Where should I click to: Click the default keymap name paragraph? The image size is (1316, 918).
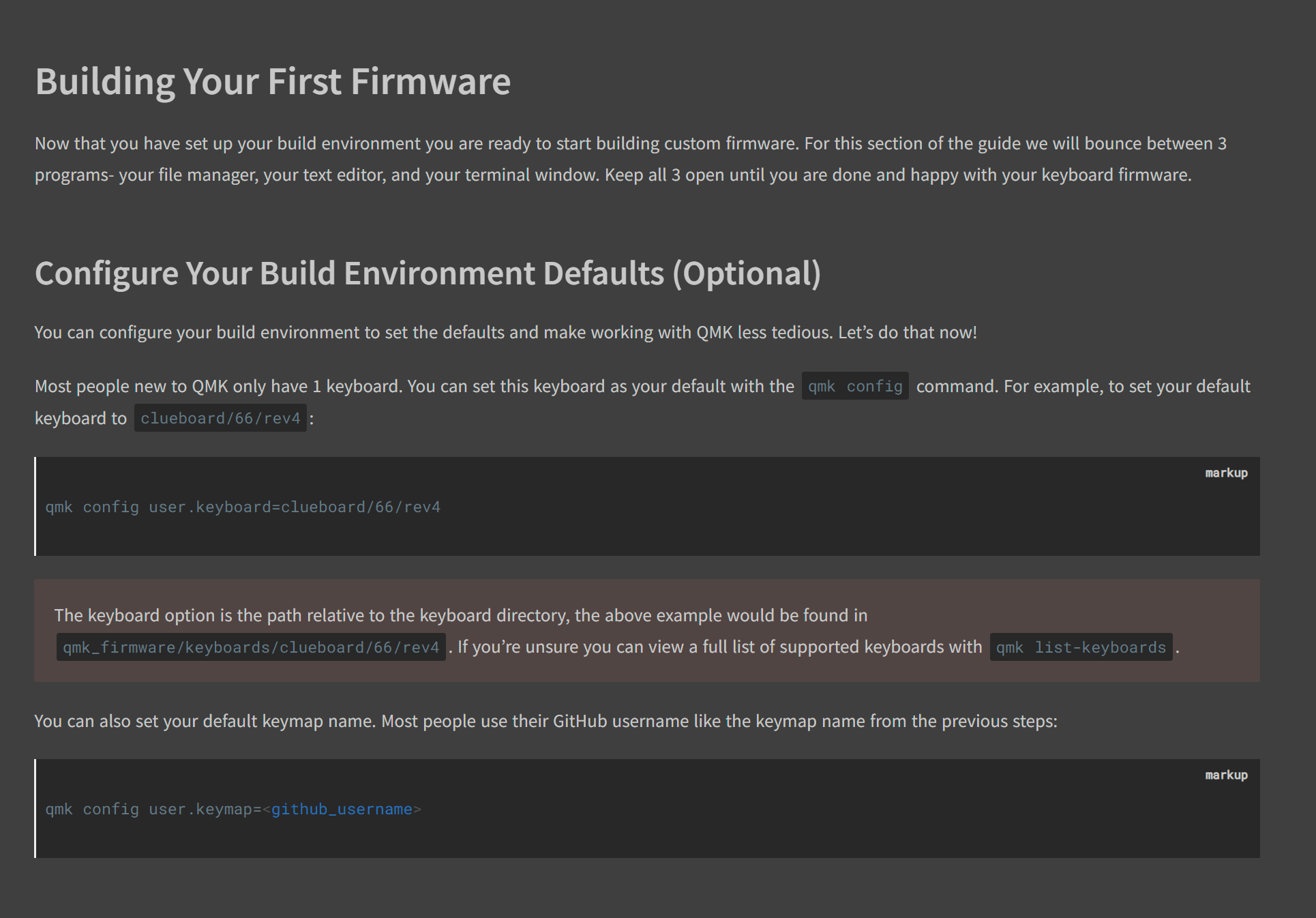point(545,722)
